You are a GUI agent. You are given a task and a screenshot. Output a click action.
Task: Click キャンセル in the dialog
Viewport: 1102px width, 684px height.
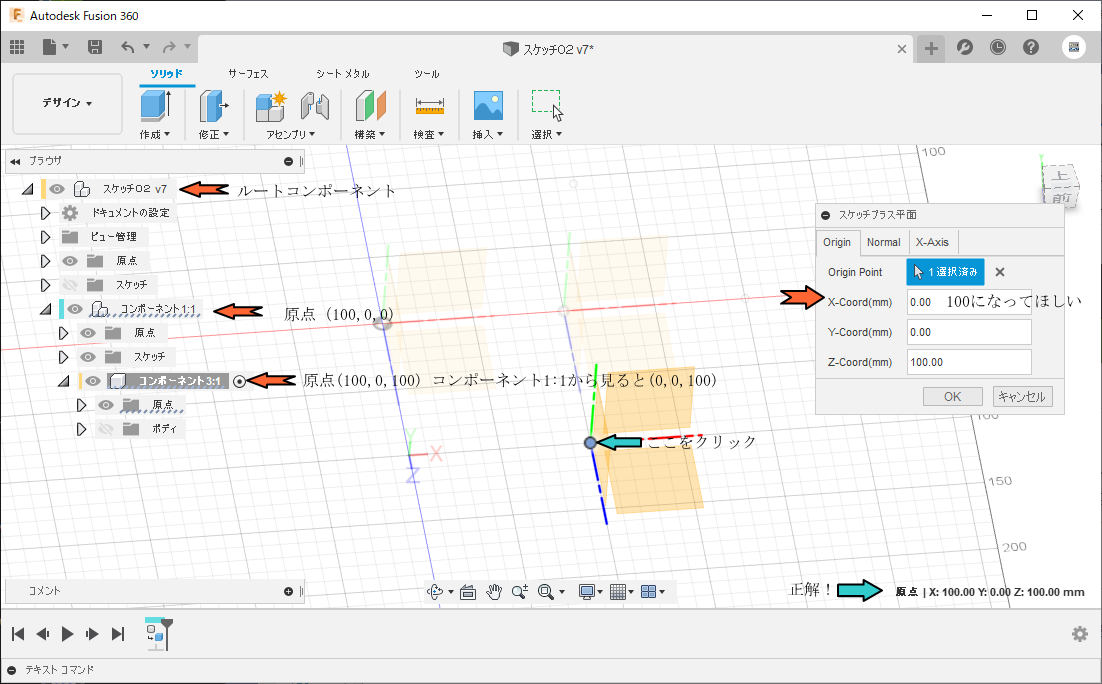1022,396
